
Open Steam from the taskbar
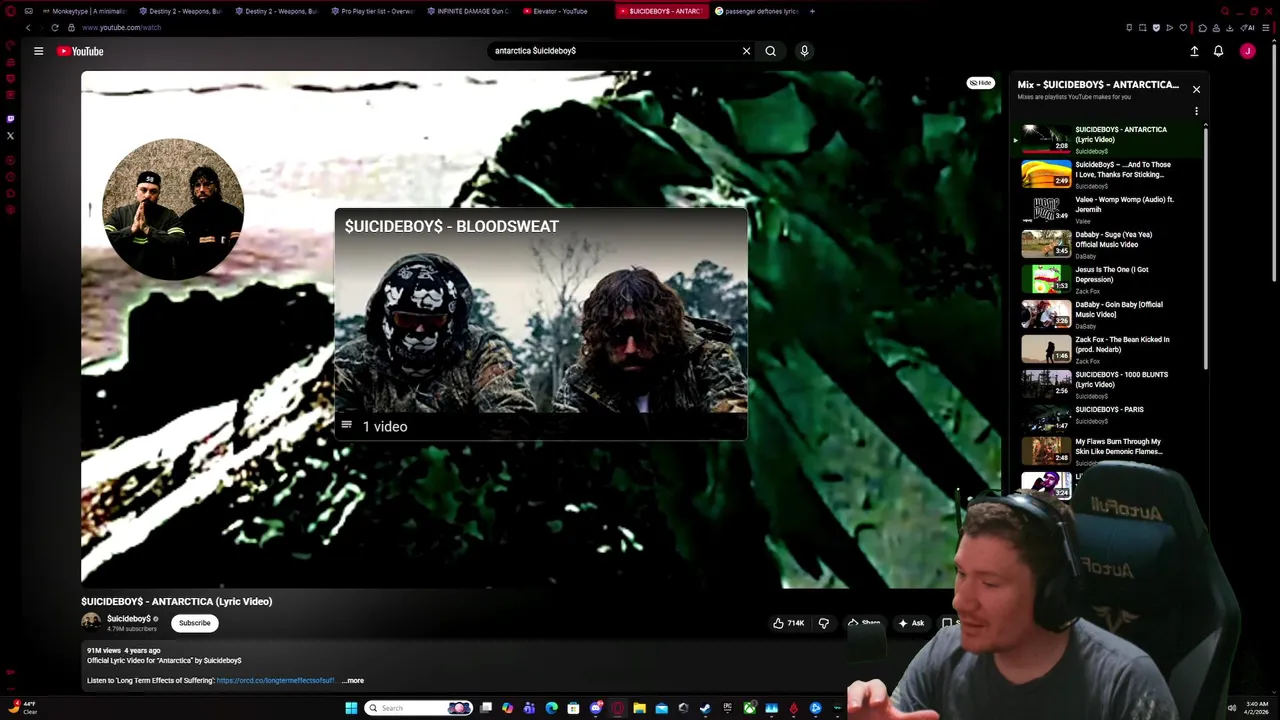click(705, 708)
